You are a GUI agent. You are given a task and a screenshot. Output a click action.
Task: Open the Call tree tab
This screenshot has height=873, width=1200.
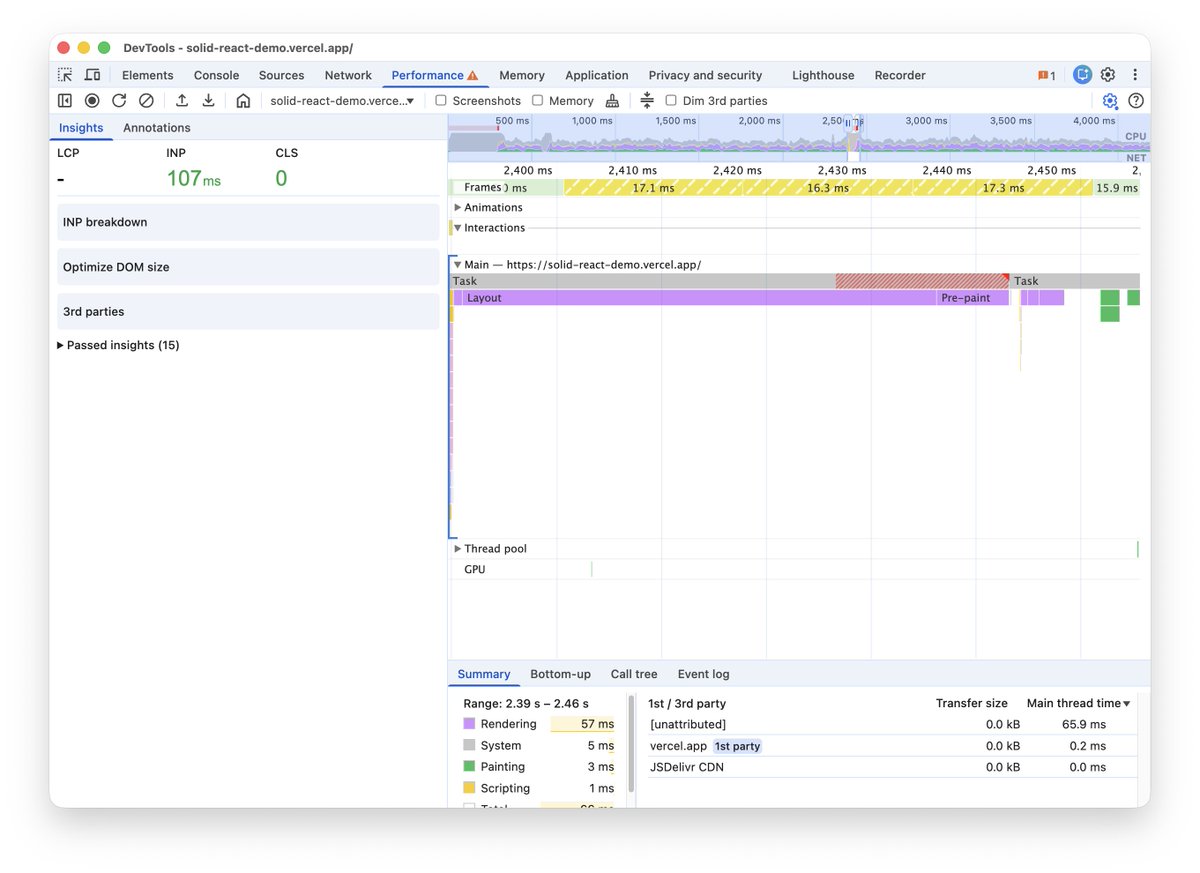pos(634,674)
